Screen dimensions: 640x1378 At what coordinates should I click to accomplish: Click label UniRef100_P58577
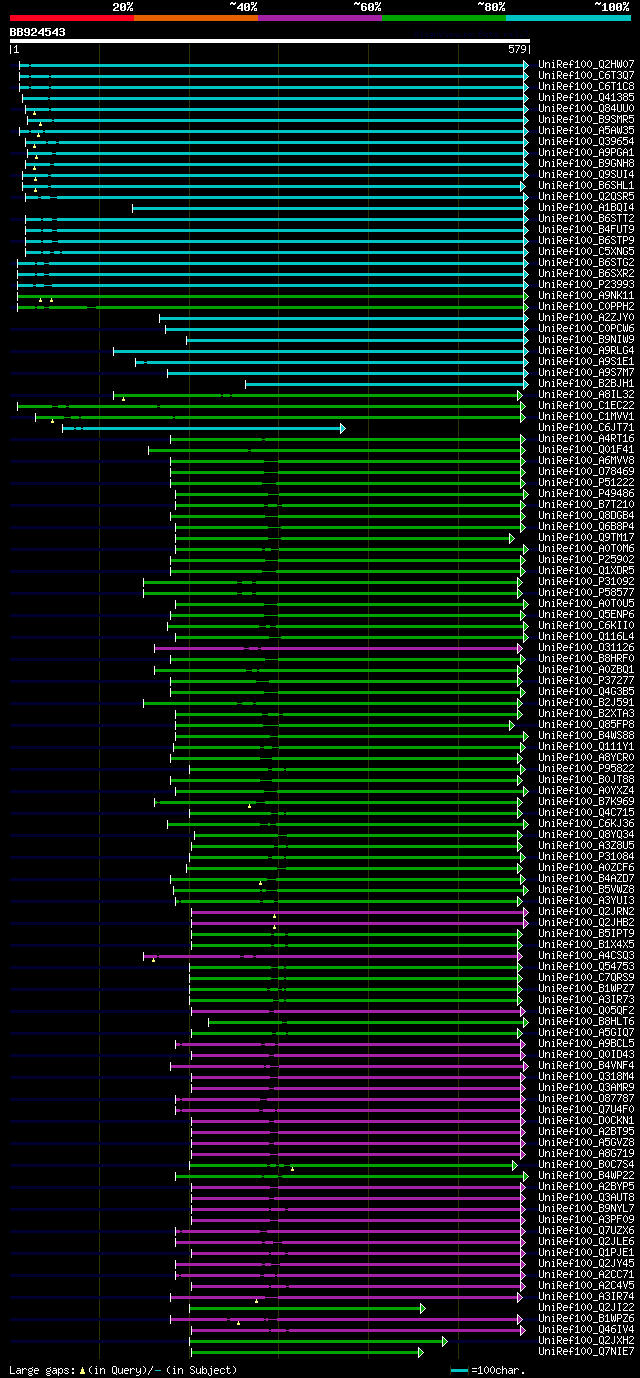click(586, 592)
